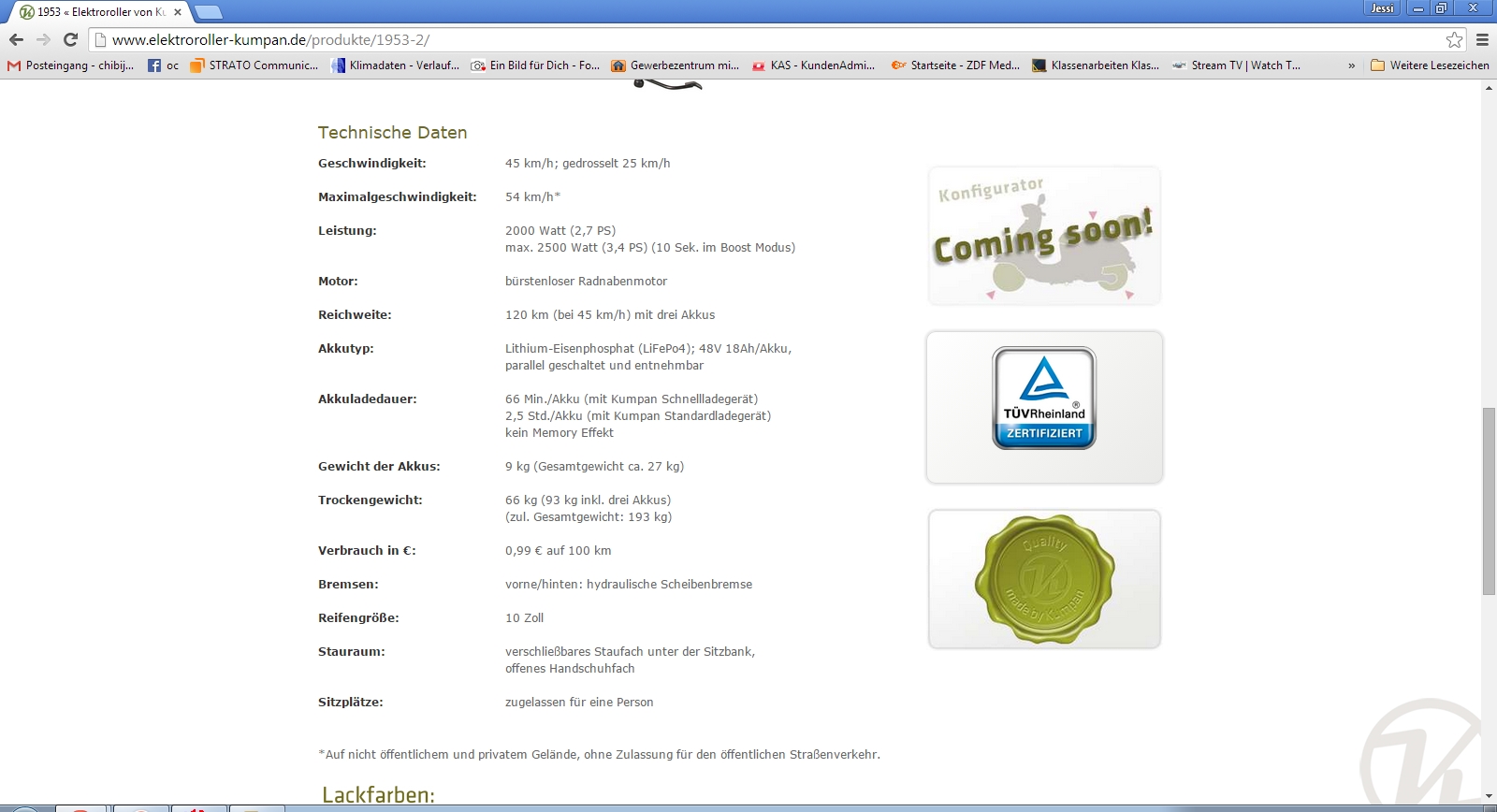This screenshot has height=812, width=1497.
Task: Close the 1953 Elektroroller tab
Action: 178,12
